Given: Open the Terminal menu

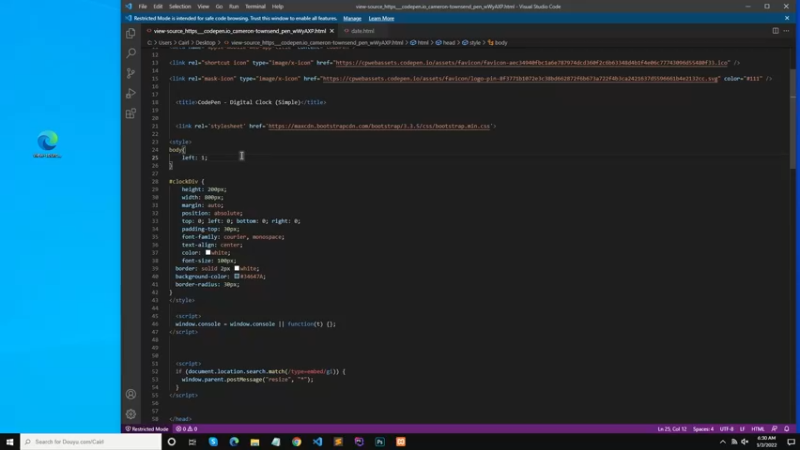Looking at the screenshot, I should pos(255,7).
